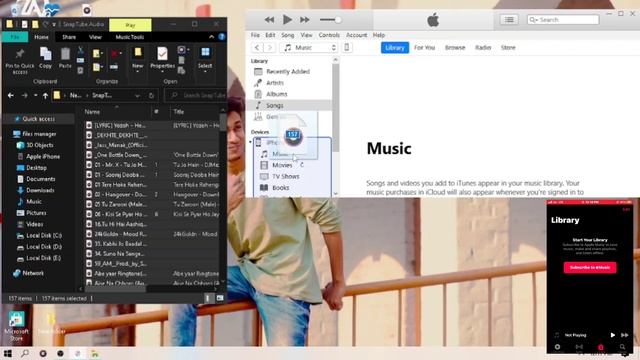This screenshot has height=360, width=640.
Task: Click the iPhone device icon in iTunes toolbar
Action: (347, 47)
